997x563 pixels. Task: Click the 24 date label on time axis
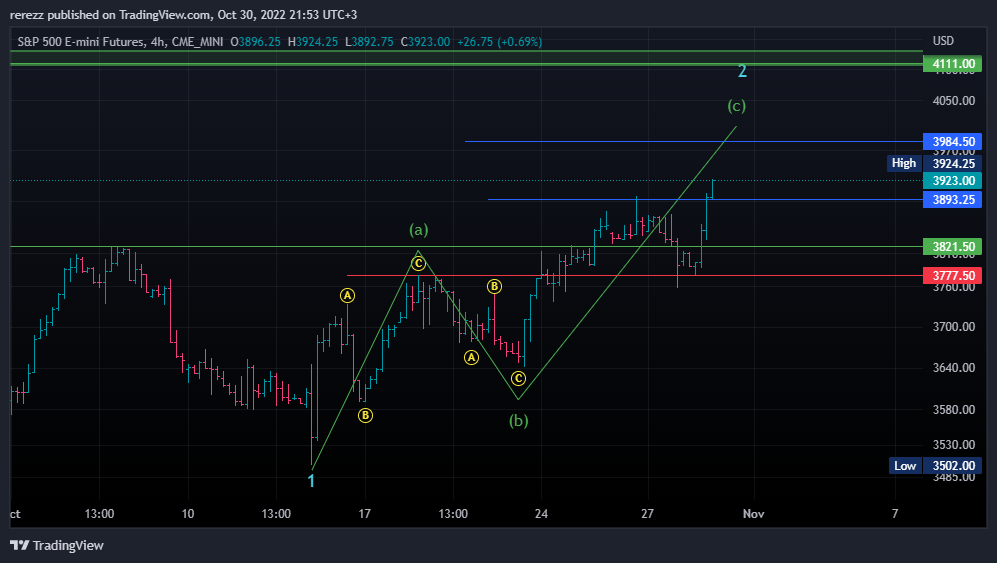(x=541, y=513)
